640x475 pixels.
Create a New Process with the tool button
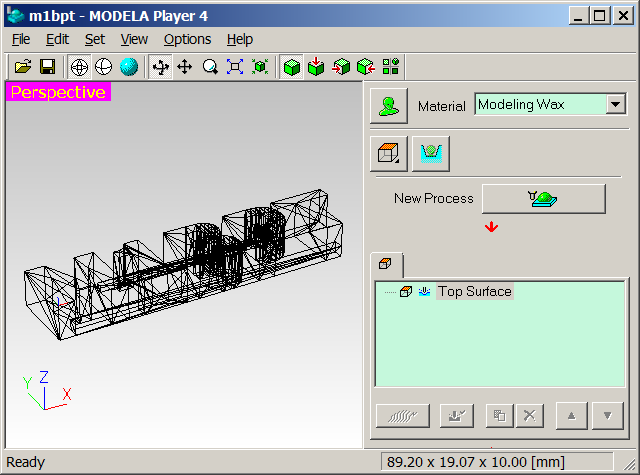(544, 199)
